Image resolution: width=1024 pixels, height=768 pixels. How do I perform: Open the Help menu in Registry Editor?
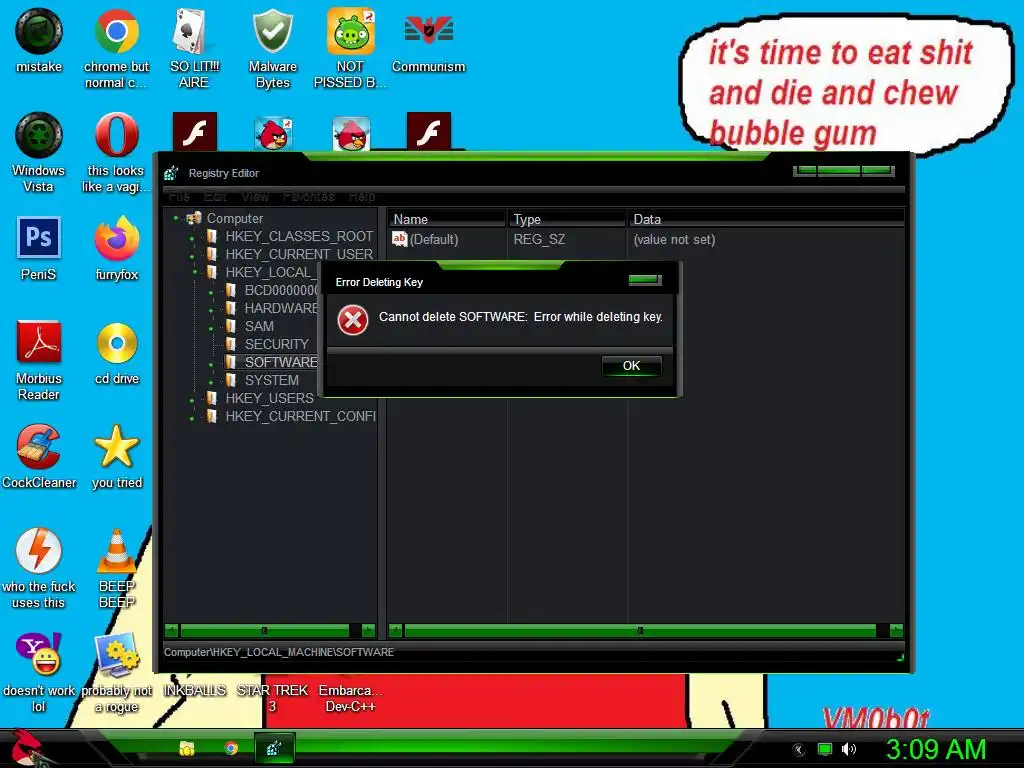[x=362, y=197]
